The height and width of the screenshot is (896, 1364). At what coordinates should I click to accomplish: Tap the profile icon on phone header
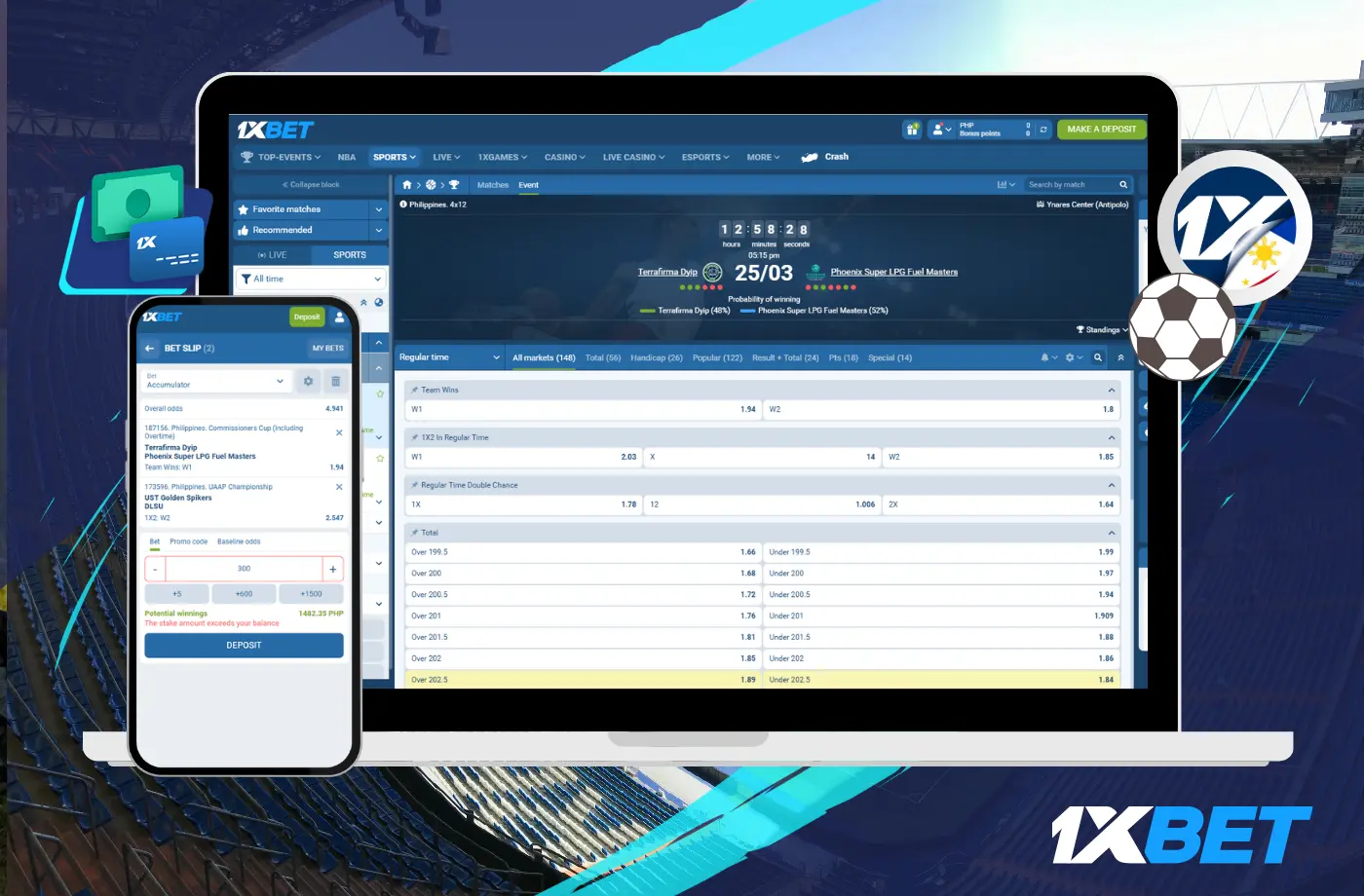tap(339, 317)
